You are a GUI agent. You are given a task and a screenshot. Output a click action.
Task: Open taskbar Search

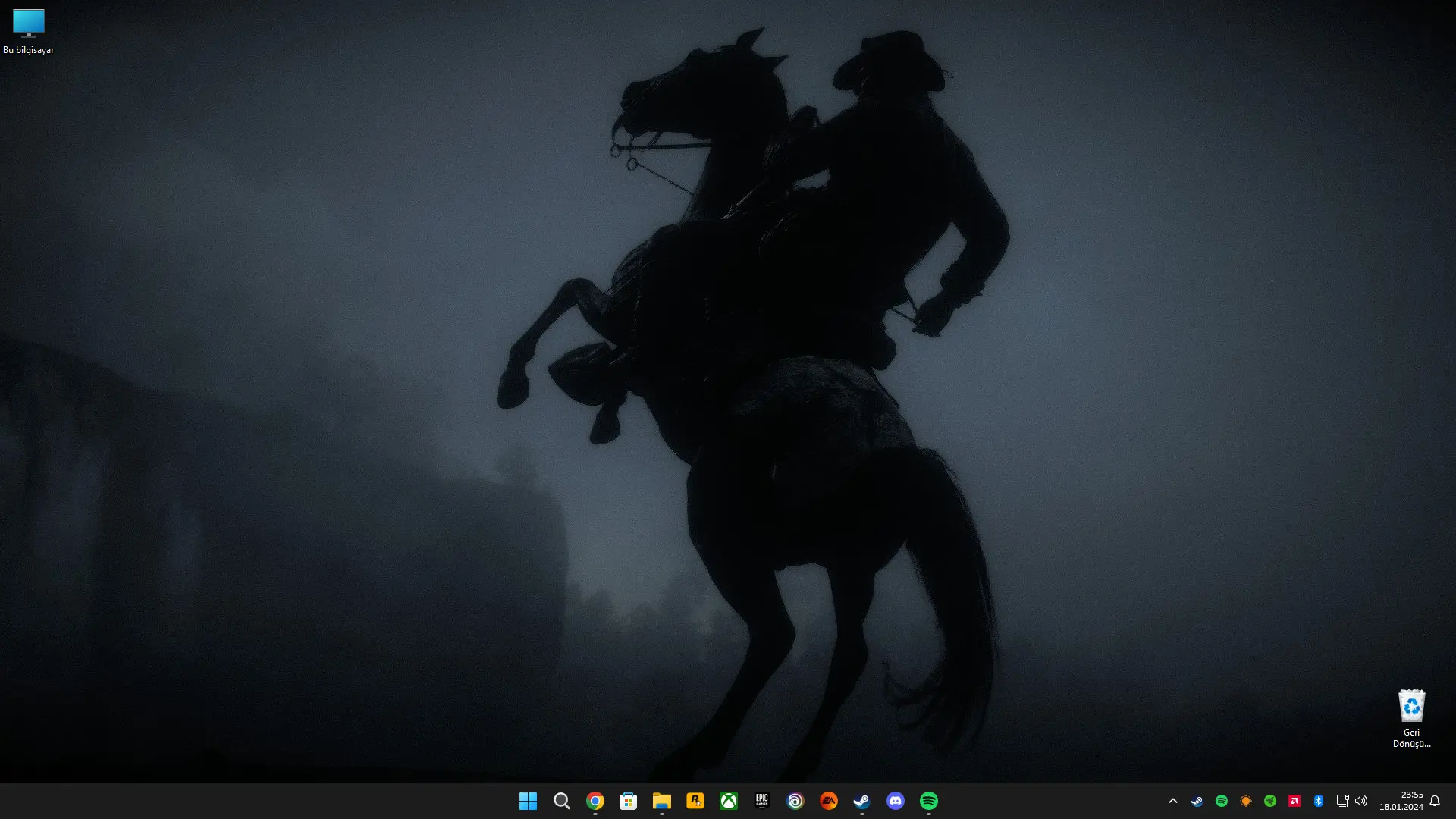561,801
